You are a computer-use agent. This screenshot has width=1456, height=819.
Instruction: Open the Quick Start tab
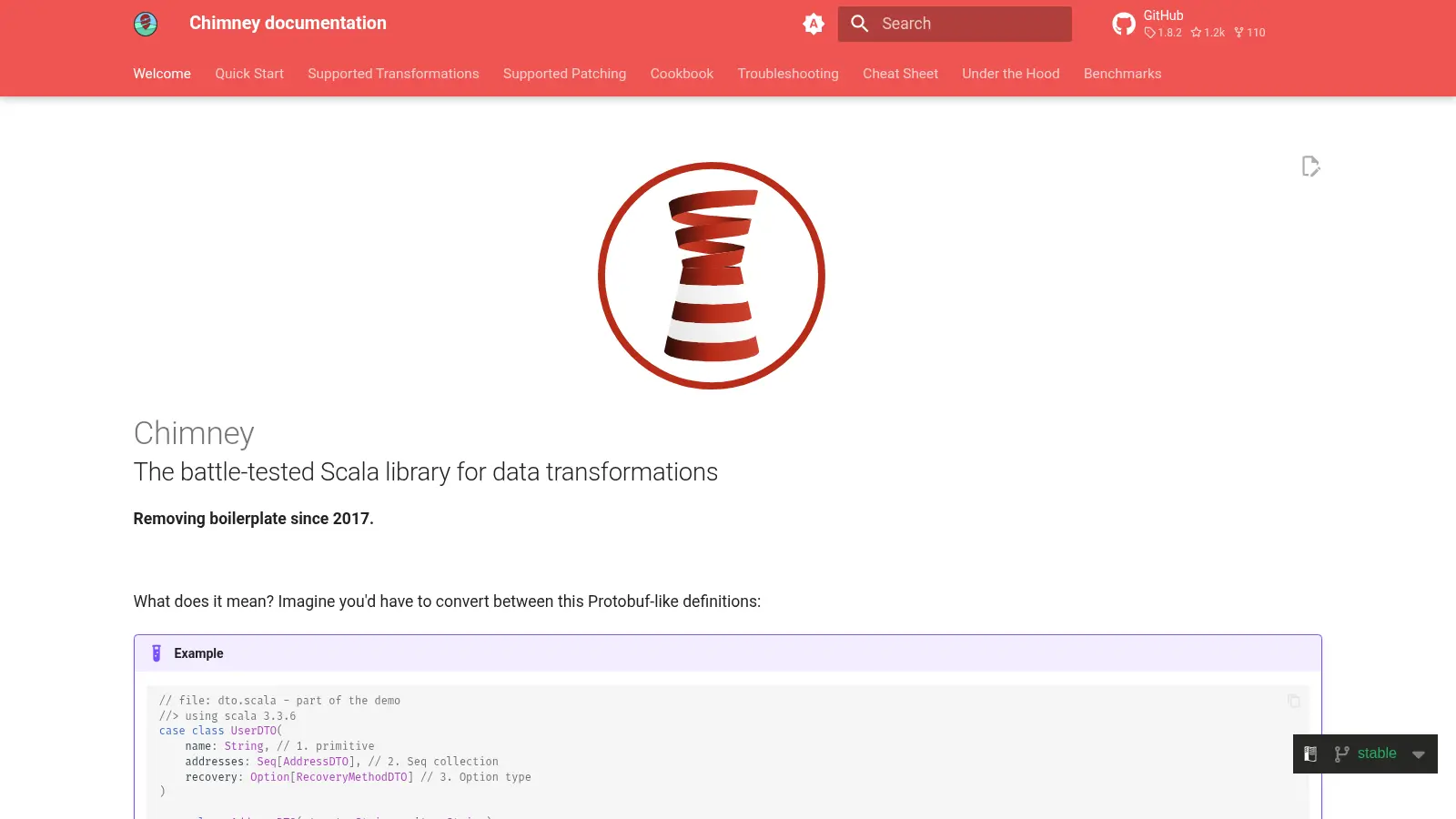249,74
